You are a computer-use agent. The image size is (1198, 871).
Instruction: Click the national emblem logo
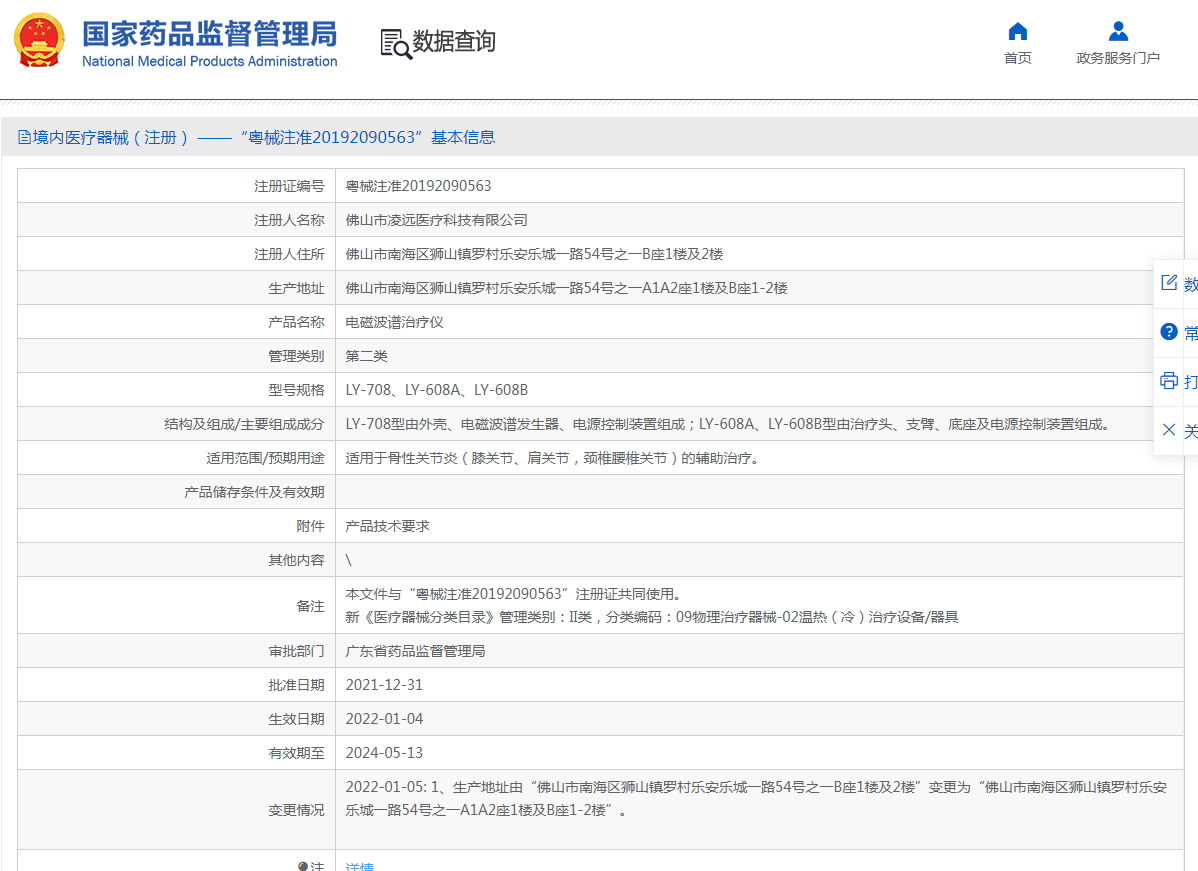pyautogui.click(x=39, y=40)
